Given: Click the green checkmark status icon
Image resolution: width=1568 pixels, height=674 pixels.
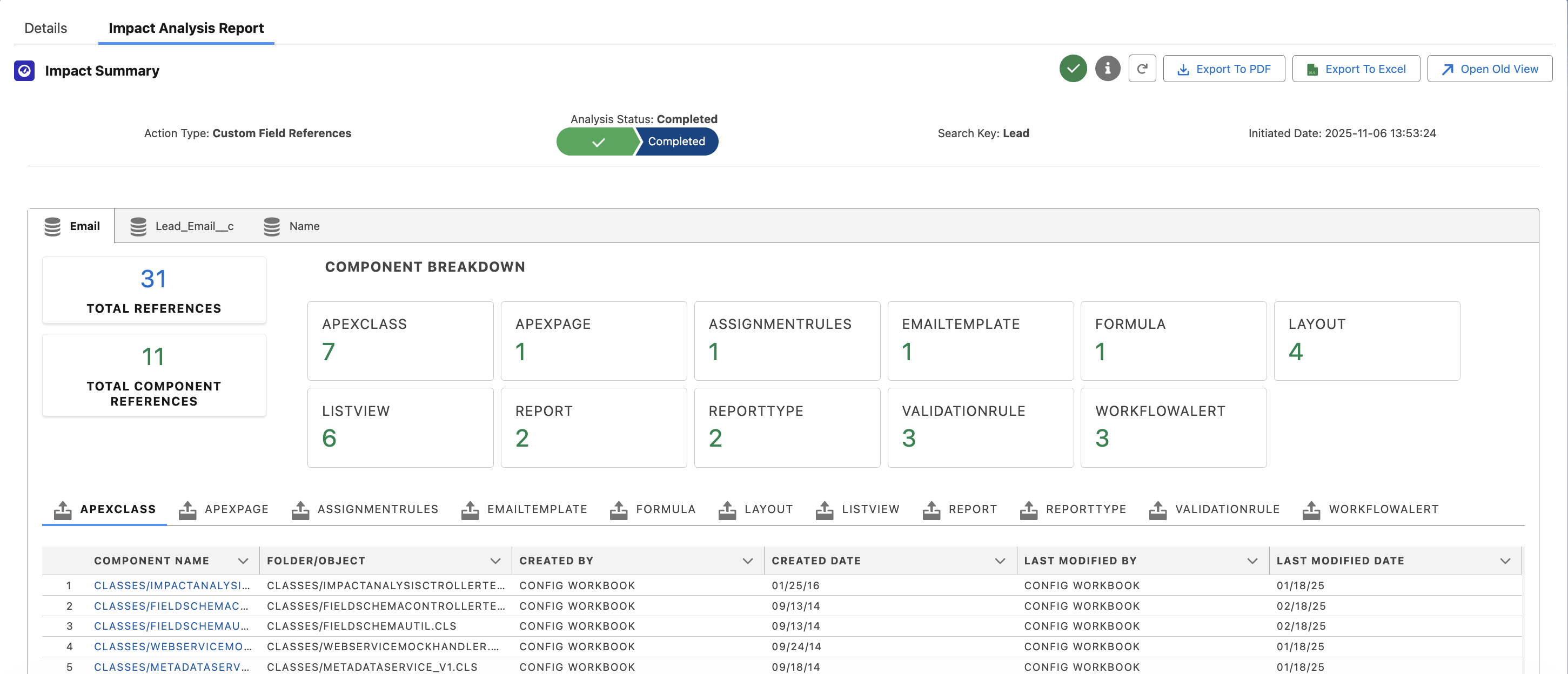Looking at the screenshot, I should click(x=1073, y=69).
